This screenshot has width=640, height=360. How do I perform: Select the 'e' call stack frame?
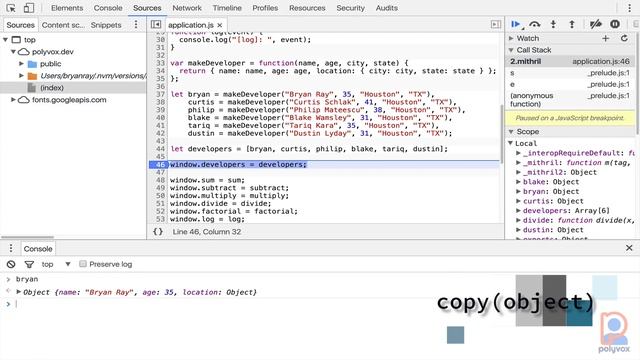[x=570, y=84]
